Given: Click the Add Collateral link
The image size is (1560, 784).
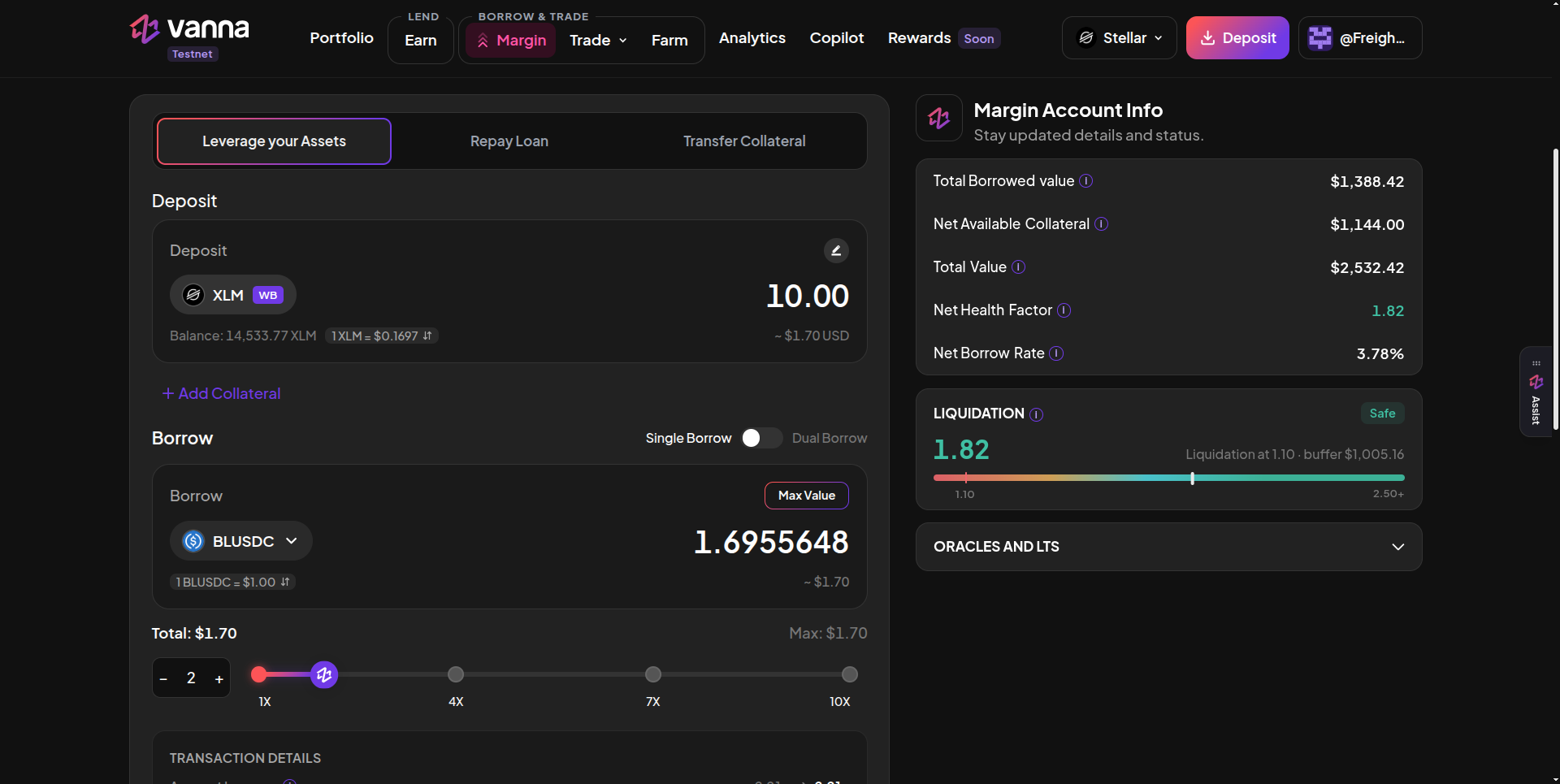Looking at the screenshot, I should pyautogui.click(x=221, y=393).
